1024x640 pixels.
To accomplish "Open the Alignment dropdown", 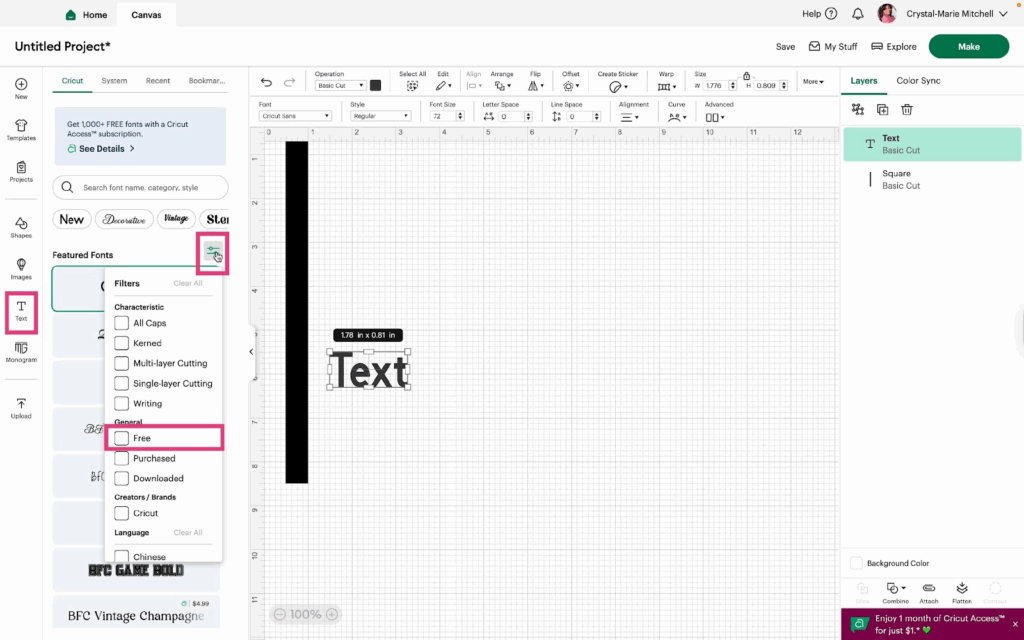I will (630, 118).
